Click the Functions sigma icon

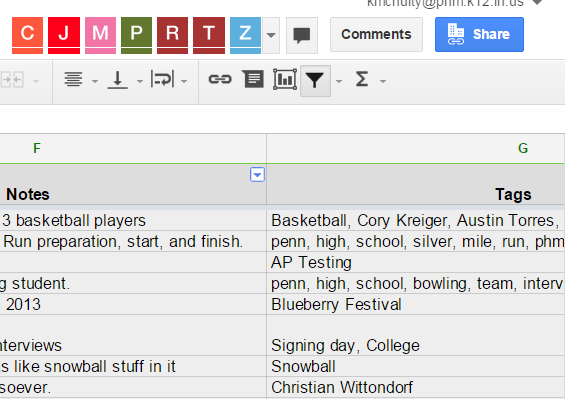click(x=362, y=79)
